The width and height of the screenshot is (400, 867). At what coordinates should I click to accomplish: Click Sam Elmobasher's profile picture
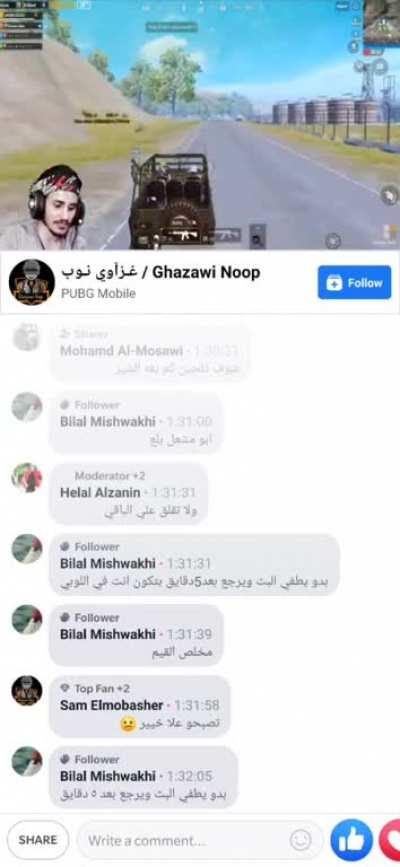pos(27,690)
